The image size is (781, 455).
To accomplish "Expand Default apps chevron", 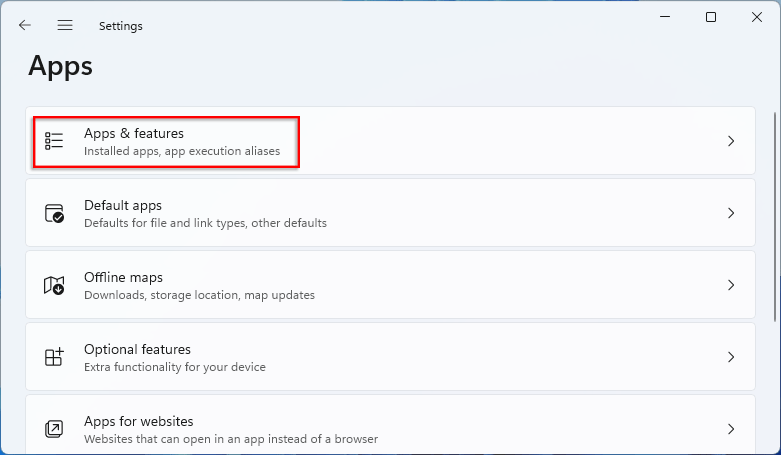I will (731, 213).
